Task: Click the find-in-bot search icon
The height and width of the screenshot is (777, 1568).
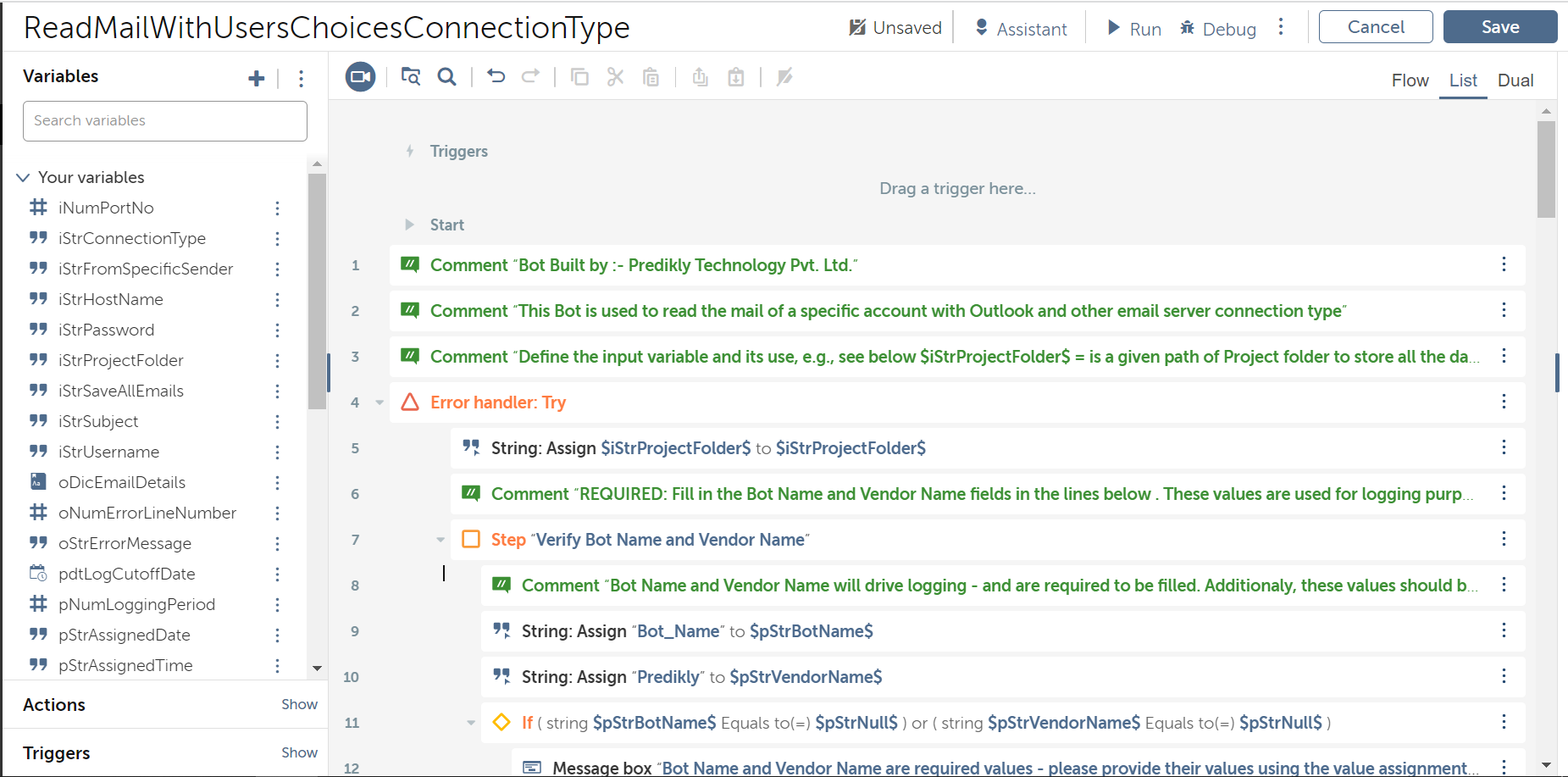Action: coord(446,77)
